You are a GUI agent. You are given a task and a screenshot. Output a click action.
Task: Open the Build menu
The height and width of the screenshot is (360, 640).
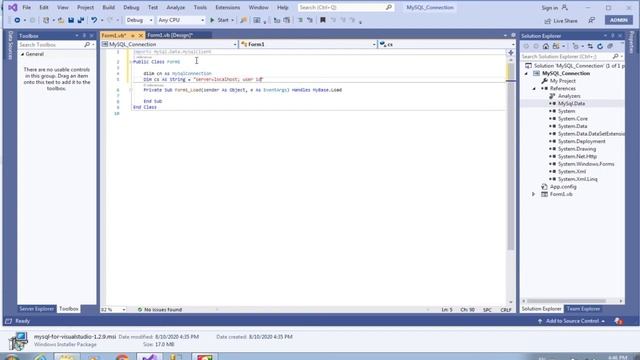tap(109, 7)
